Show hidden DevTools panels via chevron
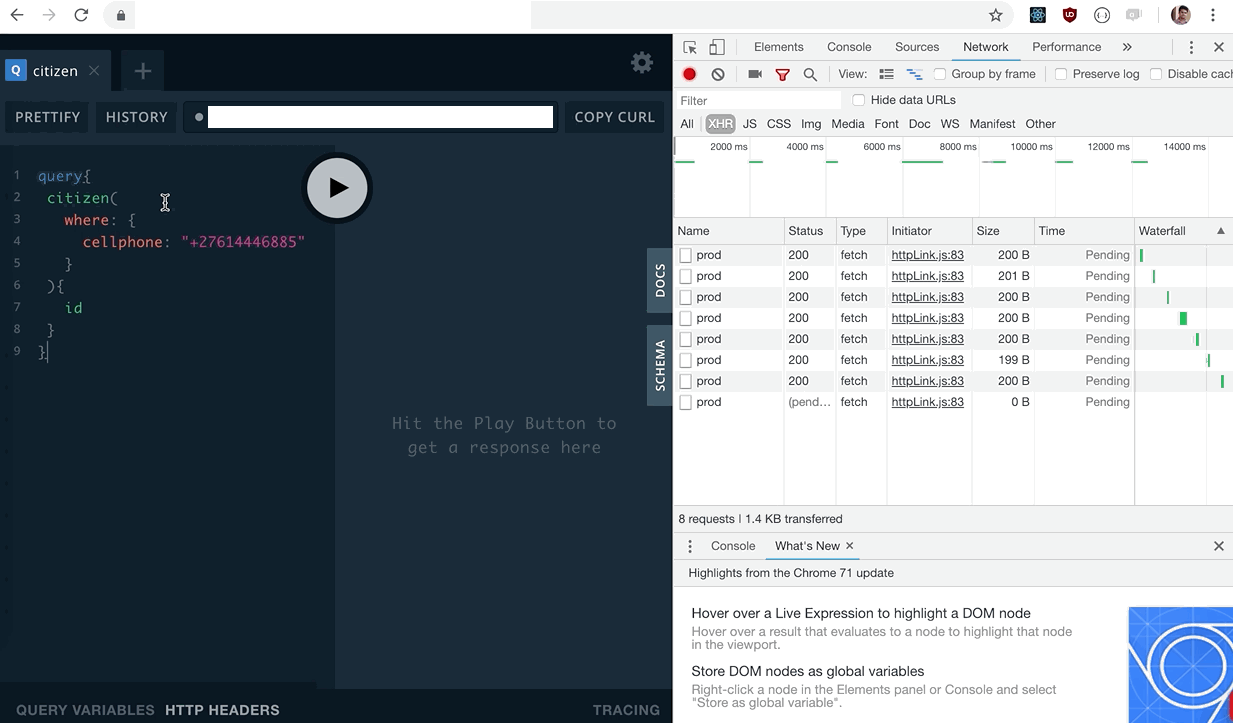This screenshot has height=723, width=1233. pyautogui.click(x=1127, y=46)
